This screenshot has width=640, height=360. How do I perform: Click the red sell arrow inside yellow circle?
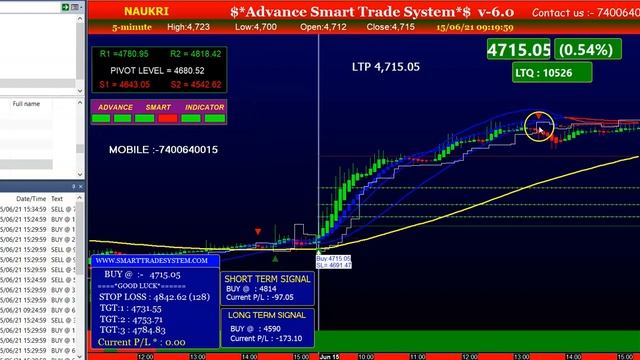pyautogui.click(x=539, y=116)
